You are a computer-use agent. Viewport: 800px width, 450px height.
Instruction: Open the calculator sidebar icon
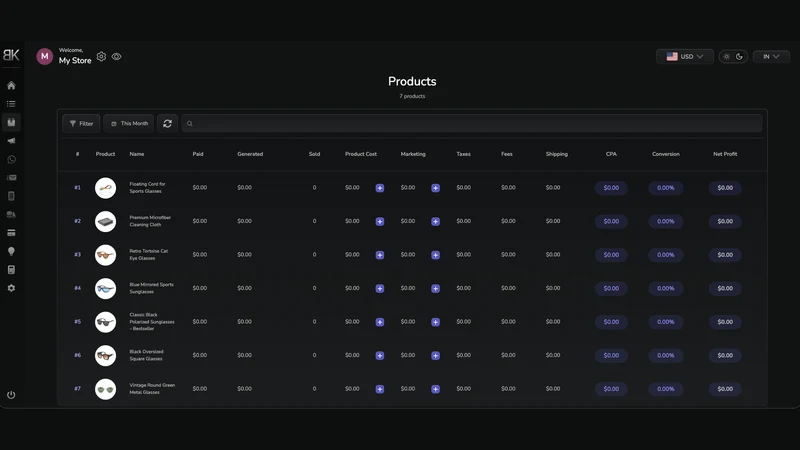[11, 269]
